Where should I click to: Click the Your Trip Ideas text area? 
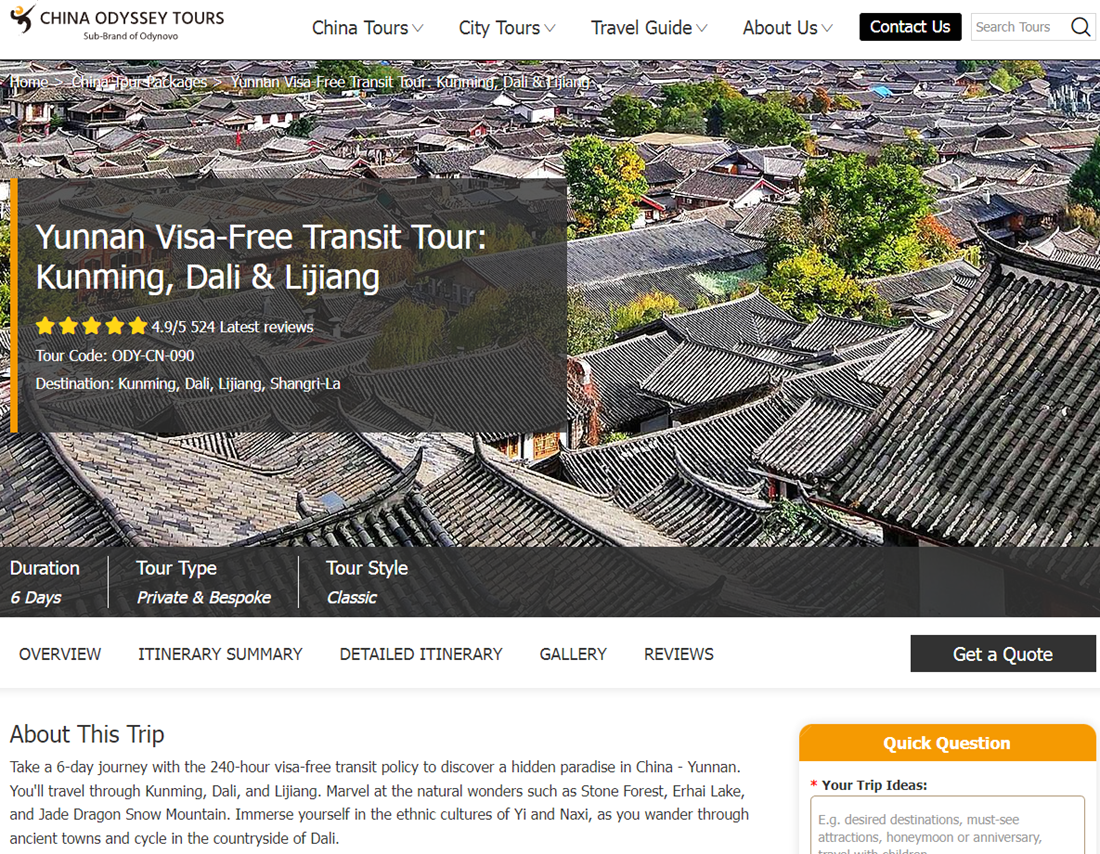tap(947, 825)
